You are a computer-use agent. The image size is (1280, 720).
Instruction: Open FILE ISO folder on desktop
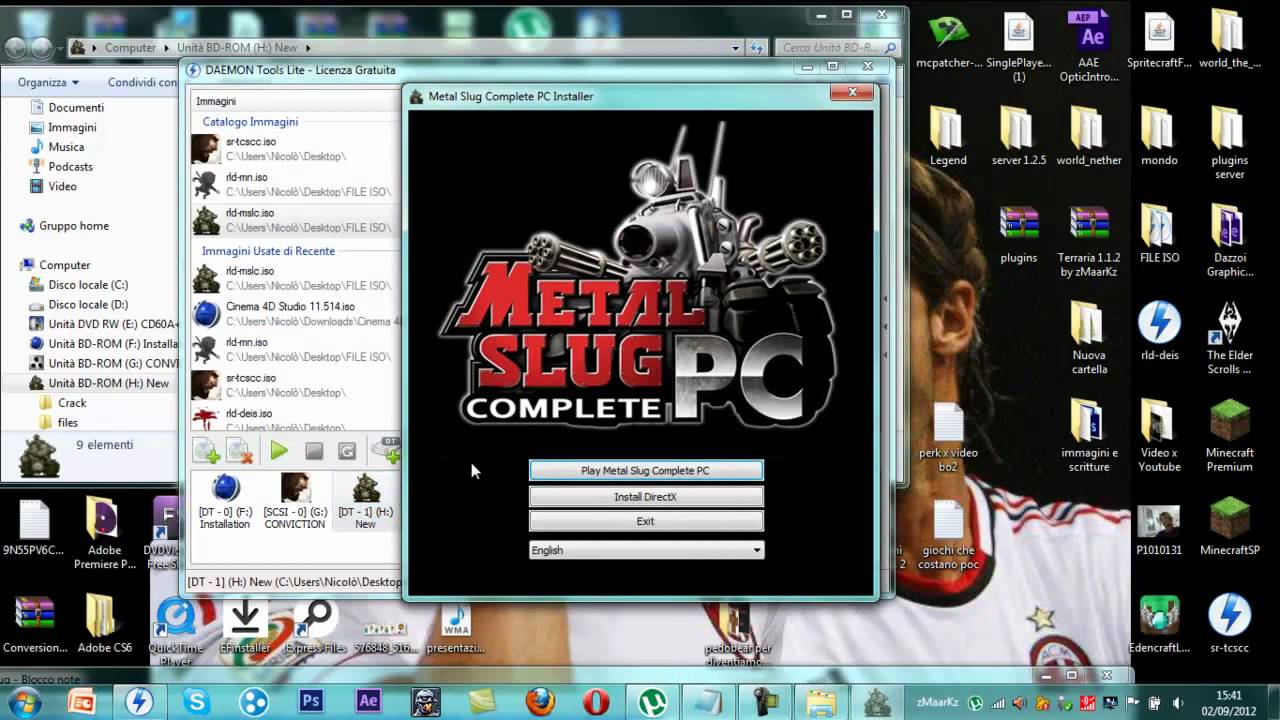tap(1159, 234)
